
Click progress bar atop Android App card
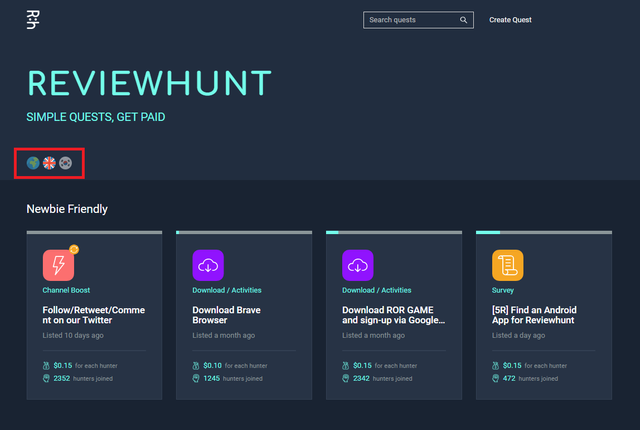tap(544, 233)
